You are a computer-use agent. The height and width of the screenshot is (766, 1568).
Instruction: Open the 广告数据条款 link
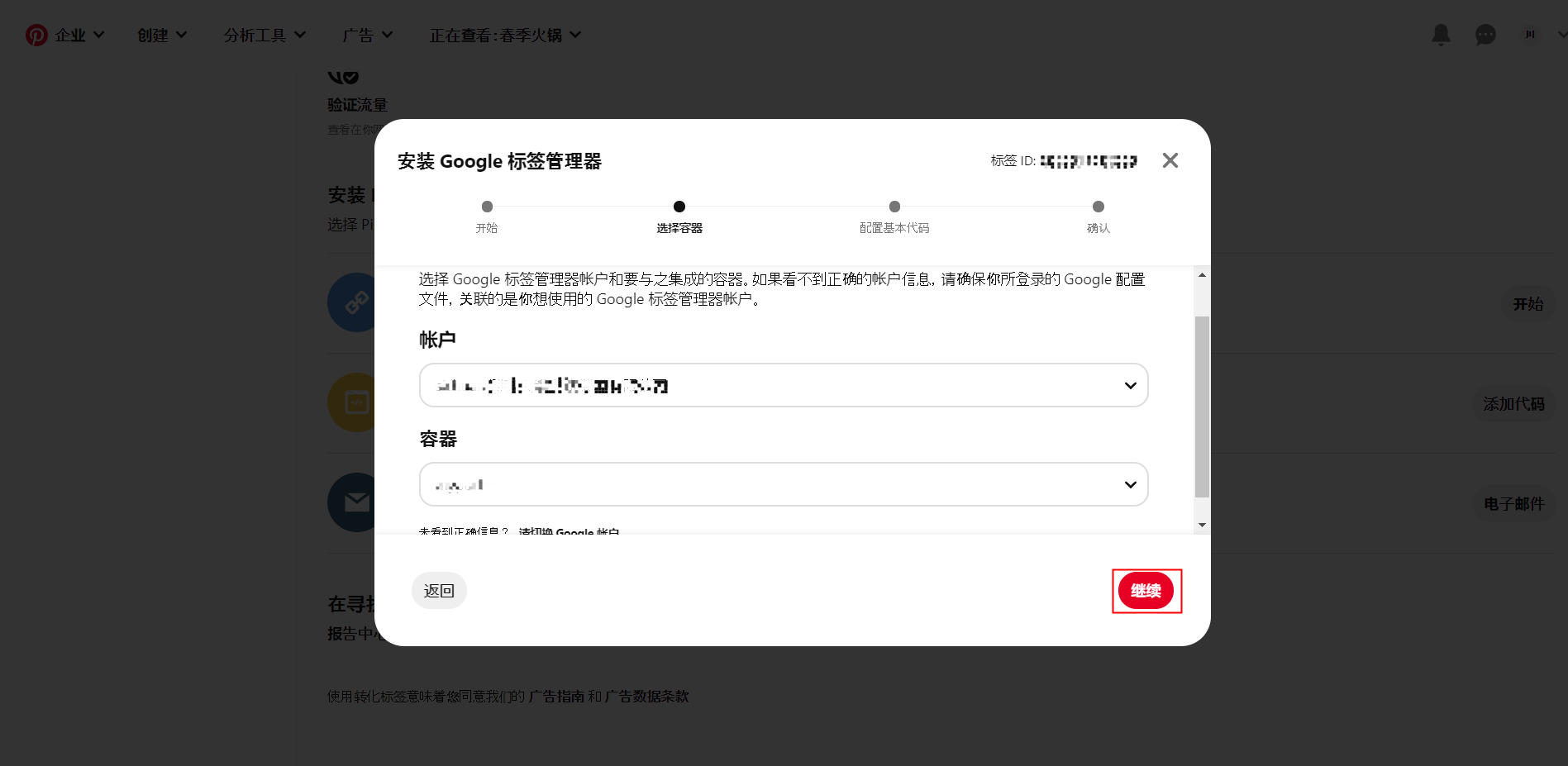(646, 697)
